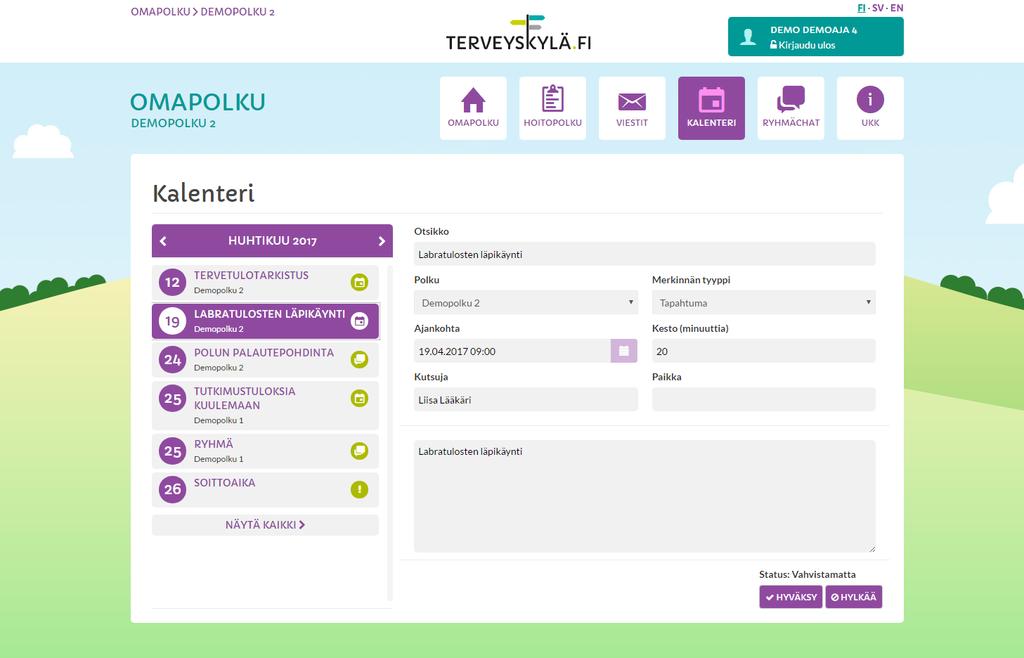The image size is (1024, 658).
Task: Click Kirjaudu ulos link
Action: tap(803, 45)
